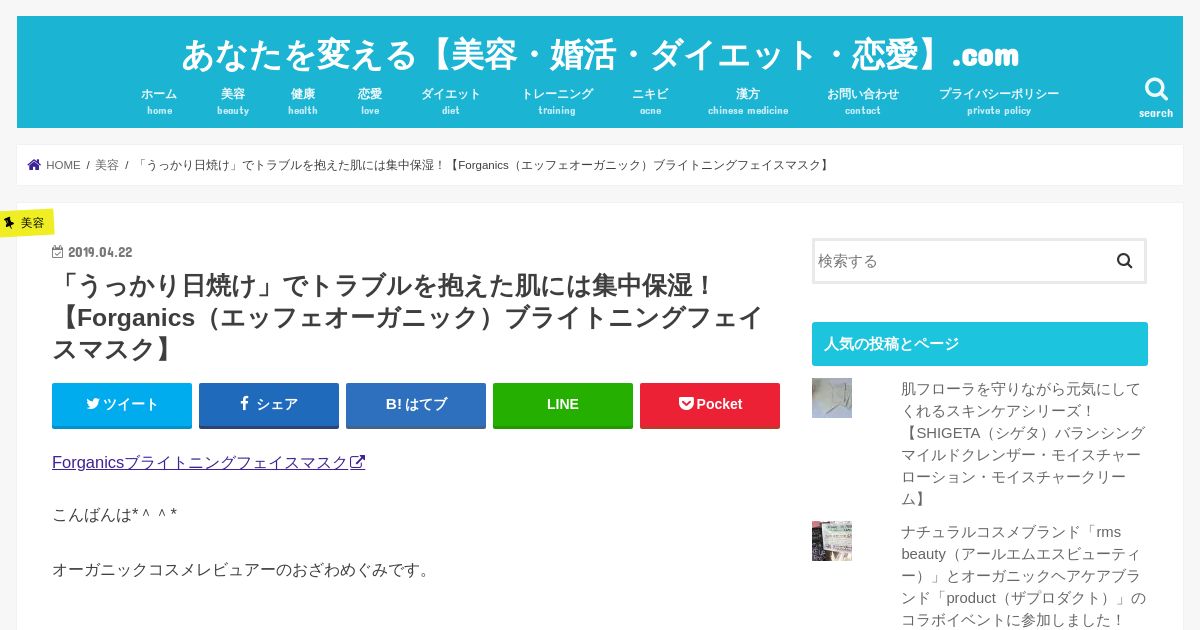Click the text オーガニックコスメレビュアーのおざわめぐみです。
Viewport: 1200px width, 630px height.
[243, 569]
